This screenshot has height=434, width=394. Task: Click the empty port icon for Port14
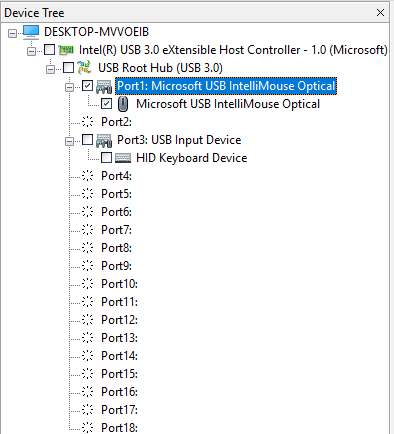click(x=87, y=356)
